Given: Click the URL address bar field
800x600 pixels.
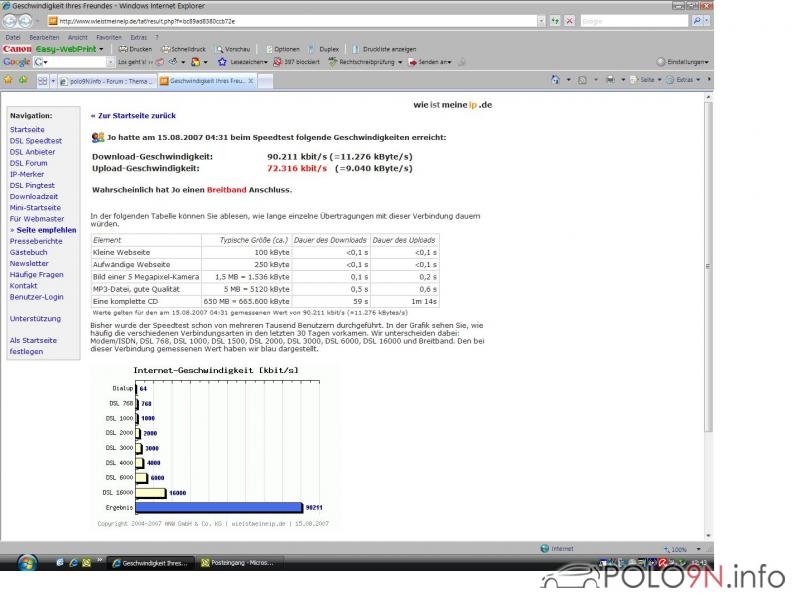Looking at the screenshot, I should pos(292,21).
